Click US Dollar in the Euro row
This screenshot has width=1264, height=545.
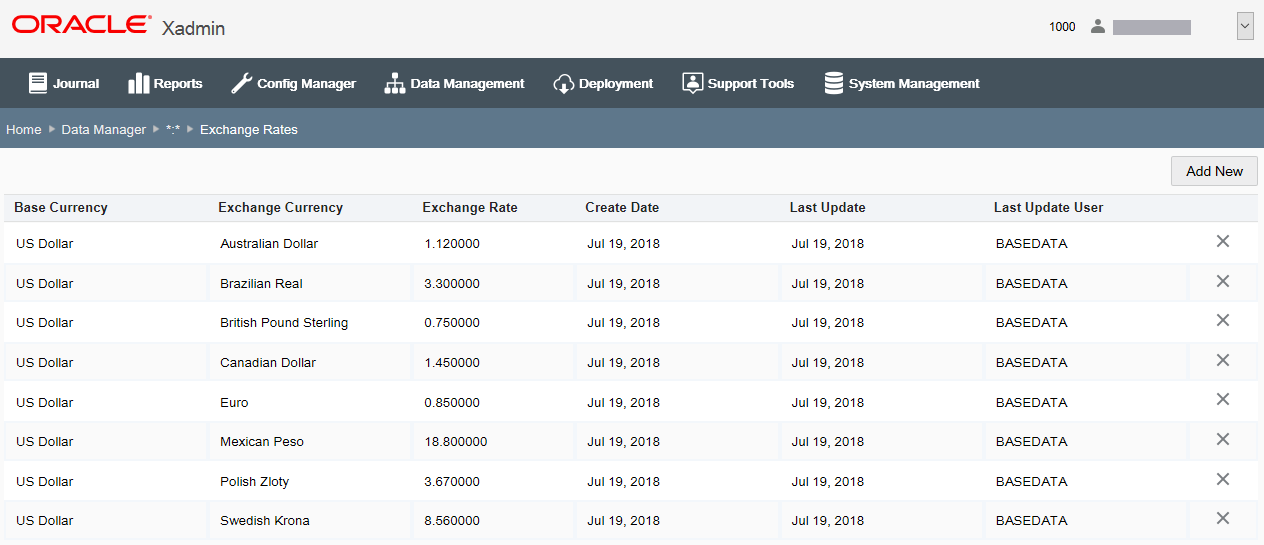45,402
